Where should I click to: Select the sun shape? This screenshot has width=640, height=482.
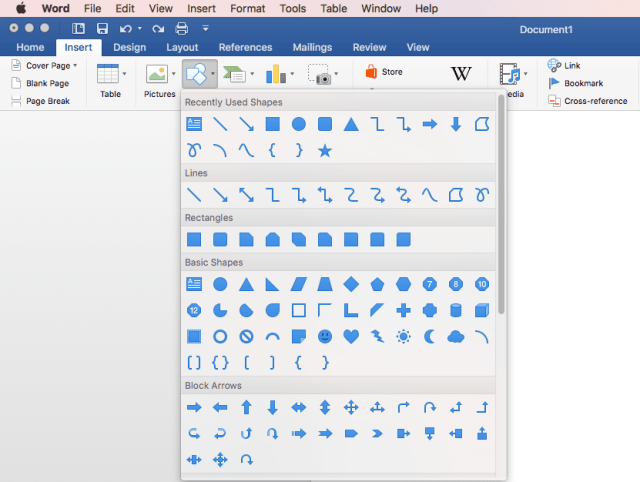pos(403,336)
